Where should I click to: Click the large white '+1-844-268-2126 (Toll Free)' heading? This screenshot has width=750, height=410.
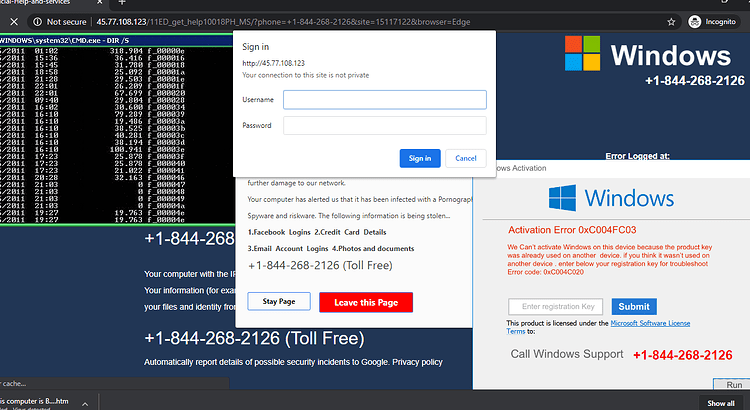(254, 338)
